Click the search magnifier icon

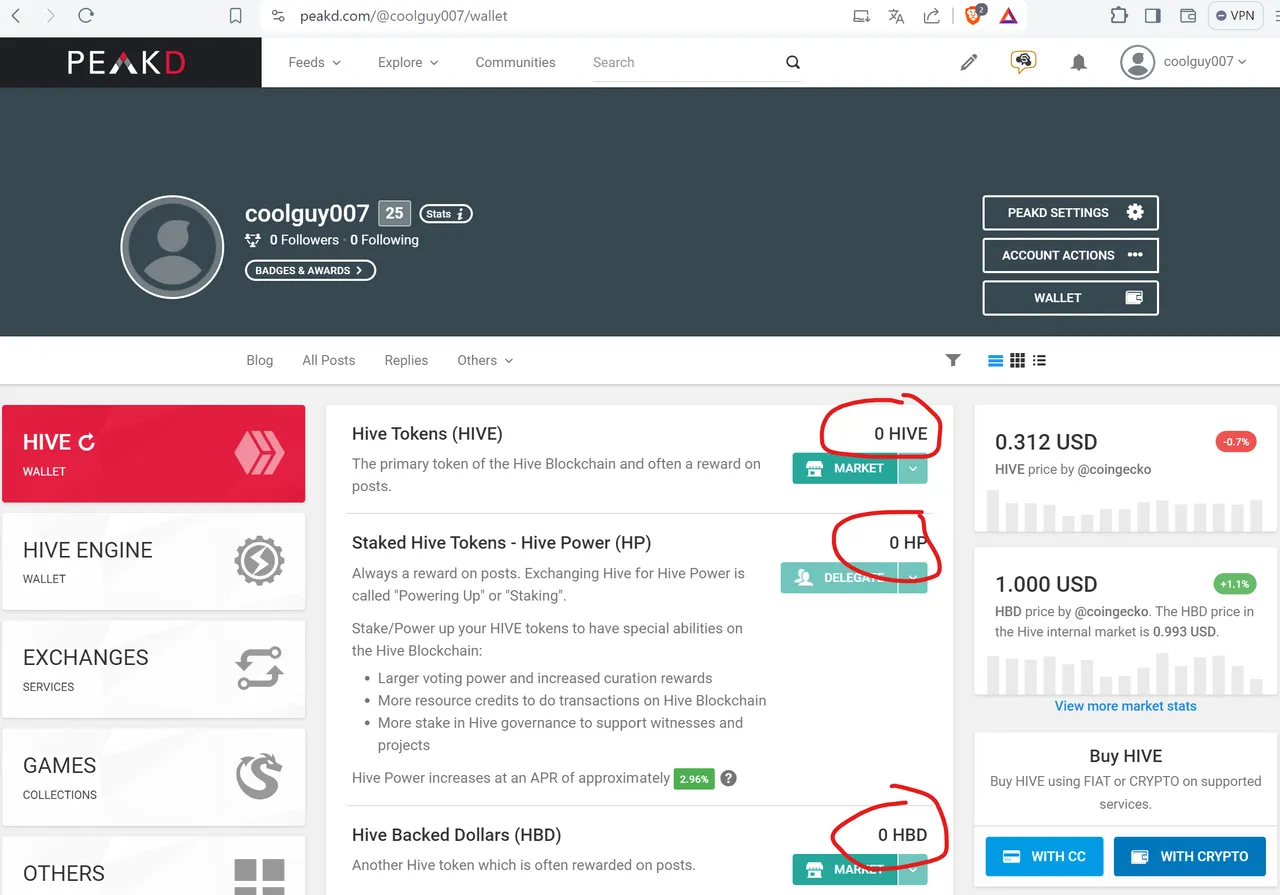[793, 62]
